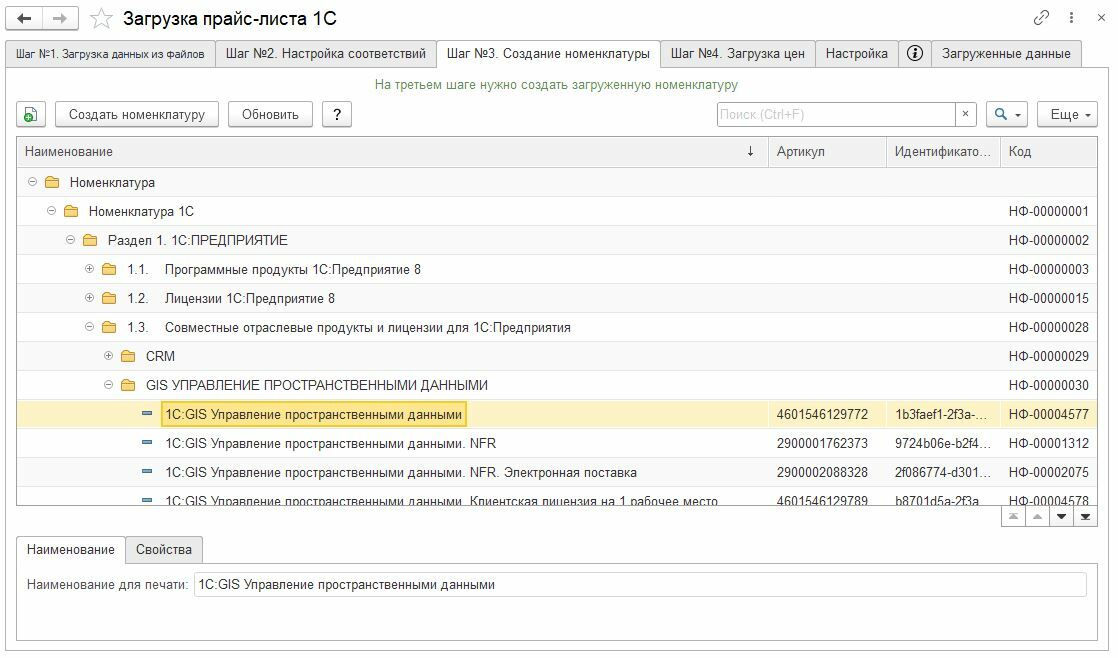Jump to last row via bottom arrow icon
The height and width of the screenshot is (658, 1118).
click(x=1086, y=515)
